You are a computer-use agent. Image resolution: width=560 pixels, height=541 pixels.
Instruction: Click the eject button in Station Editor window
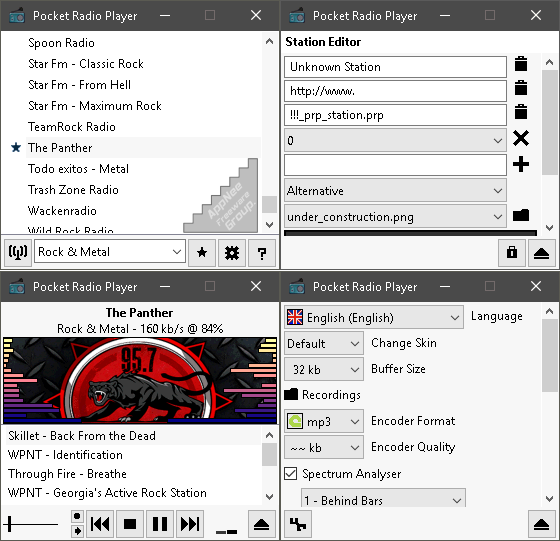coord(541,253)
